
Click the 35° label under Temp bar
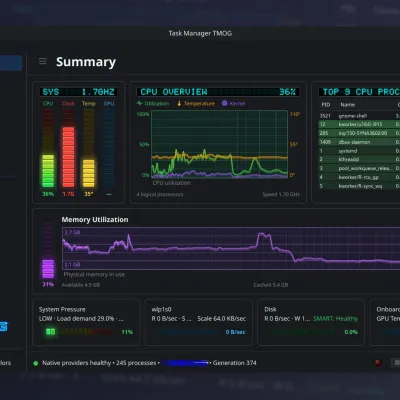(x=88, y=194)
